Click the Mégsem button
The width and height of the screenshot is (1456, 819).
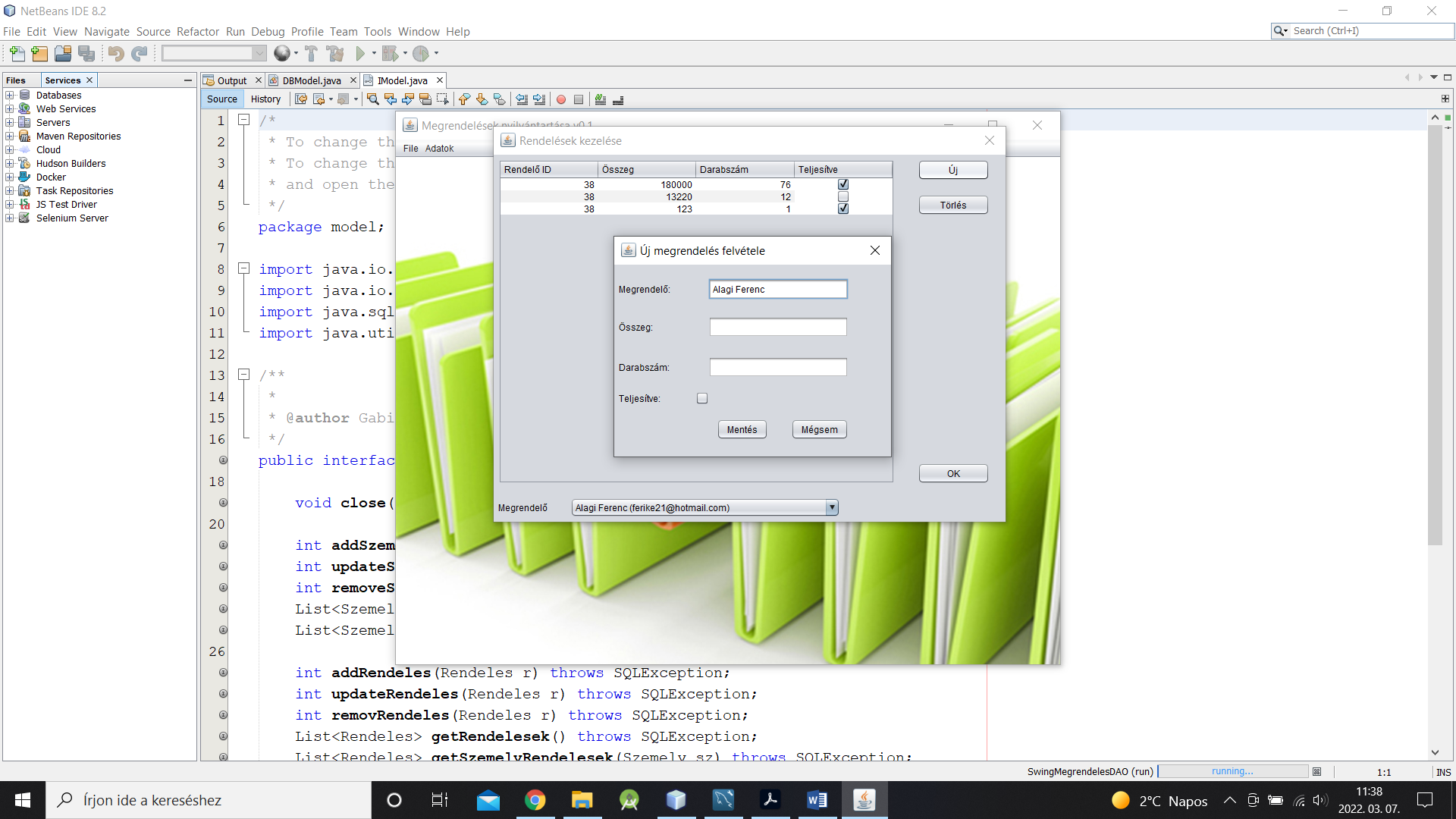coord(819,429)
